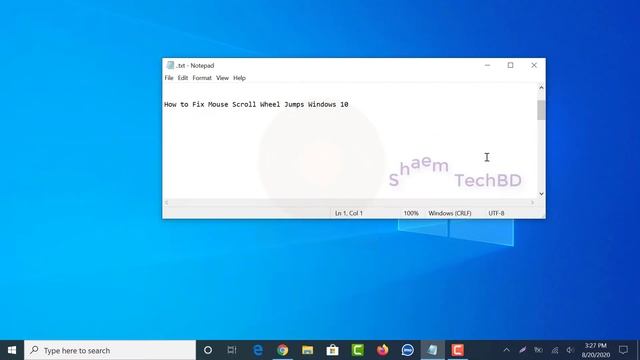Click the vertical scrollbar down arrow

click(541, 194)
